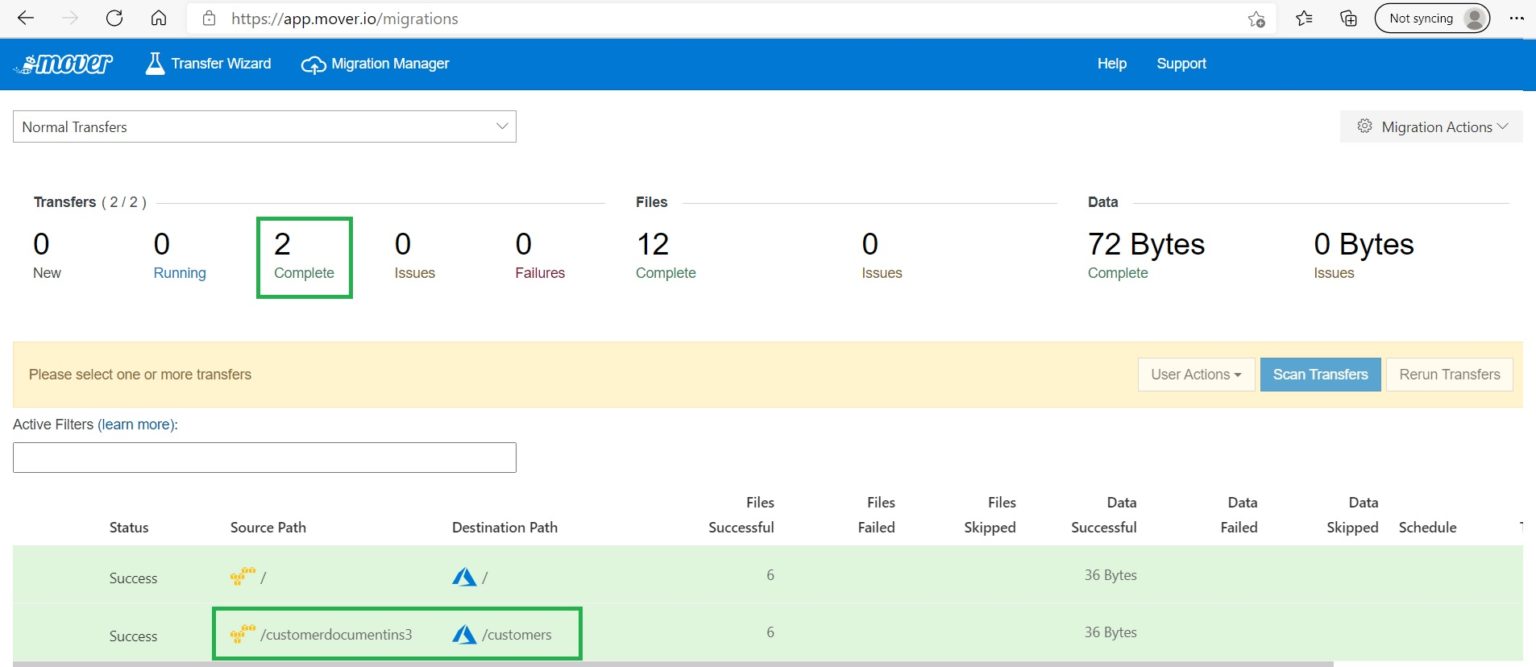The height and width of the screenshot is (667, 1536).
Task: Sort by the Data Successful column header
Action: point(1104,515)
